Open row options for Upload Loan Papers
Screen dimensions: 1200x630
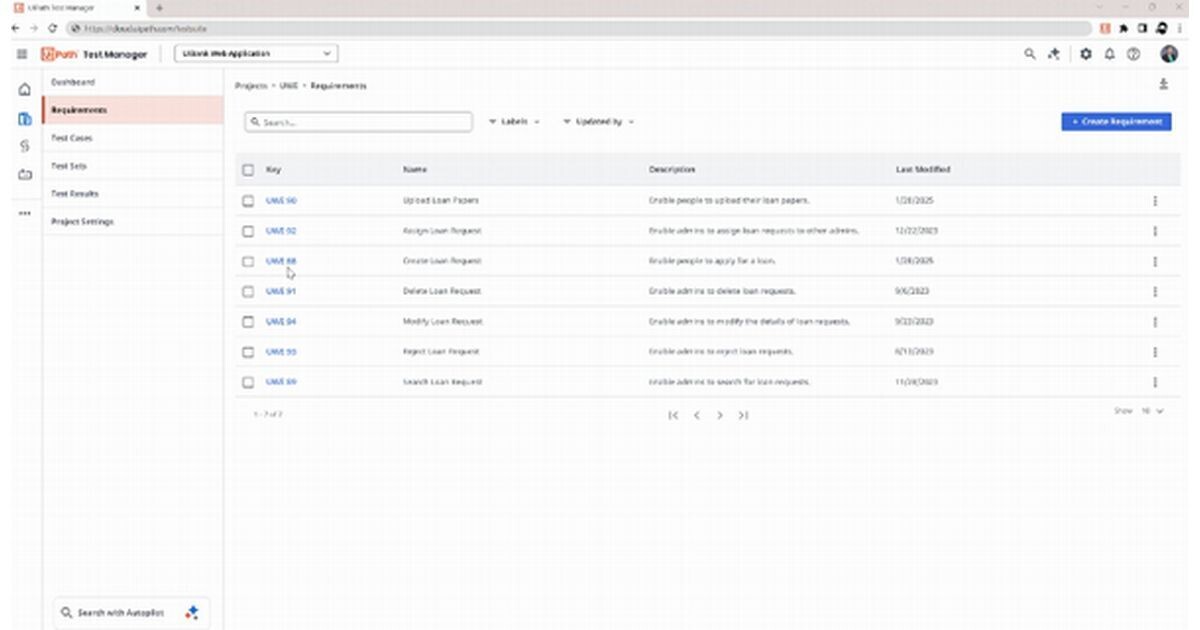click(1155, 201)
